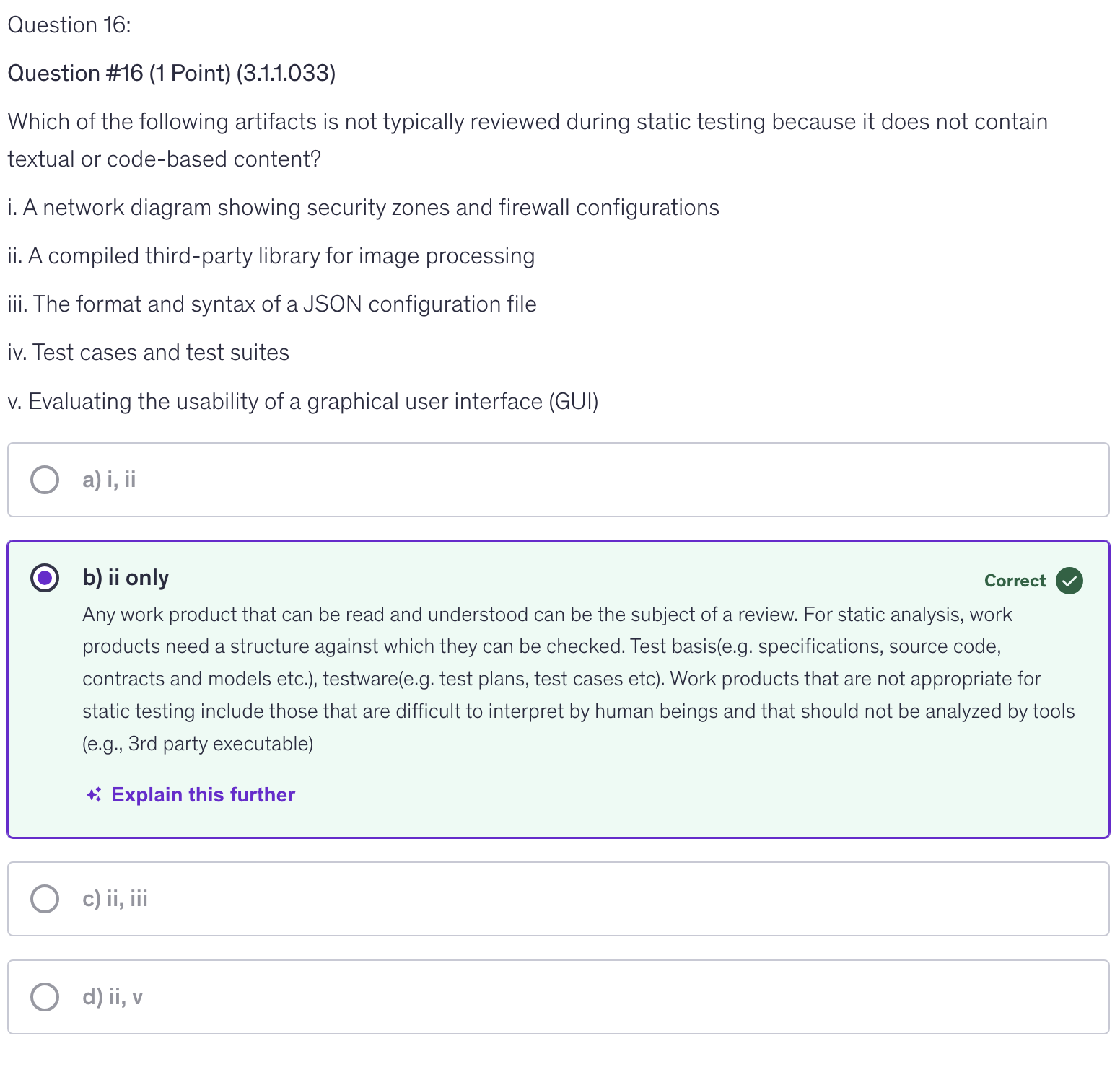Select the answer text 'c) ii, iii'

point(115,899)
